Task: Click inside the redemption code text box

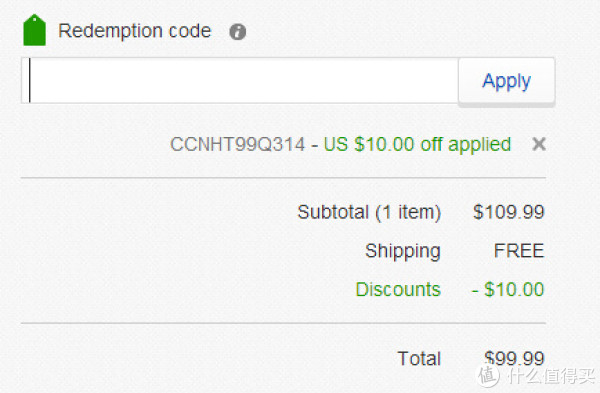Action: 240,80
